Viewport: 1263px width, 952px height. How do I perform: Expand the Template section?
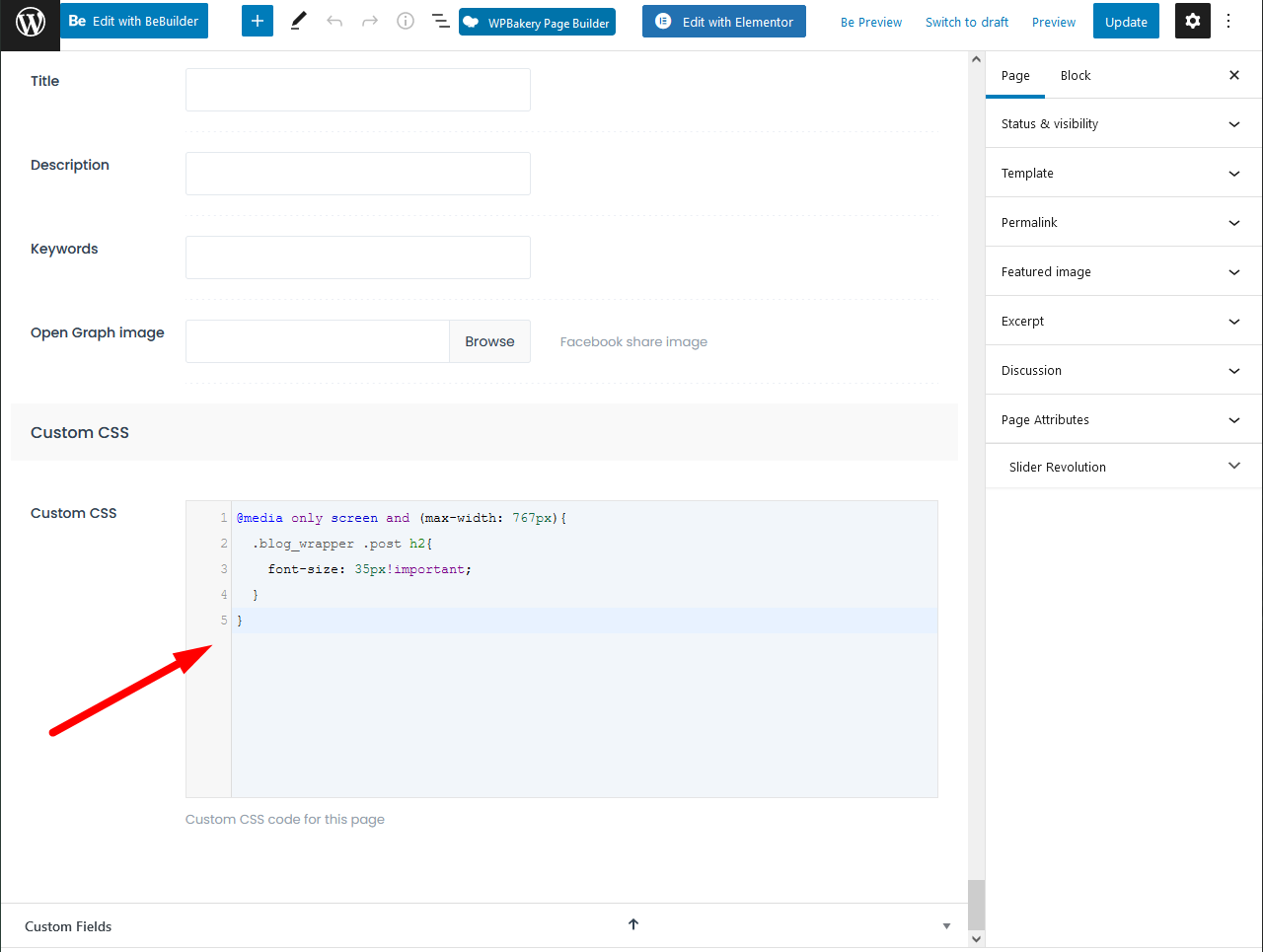pyautogui.click(x=1124, y=173)
